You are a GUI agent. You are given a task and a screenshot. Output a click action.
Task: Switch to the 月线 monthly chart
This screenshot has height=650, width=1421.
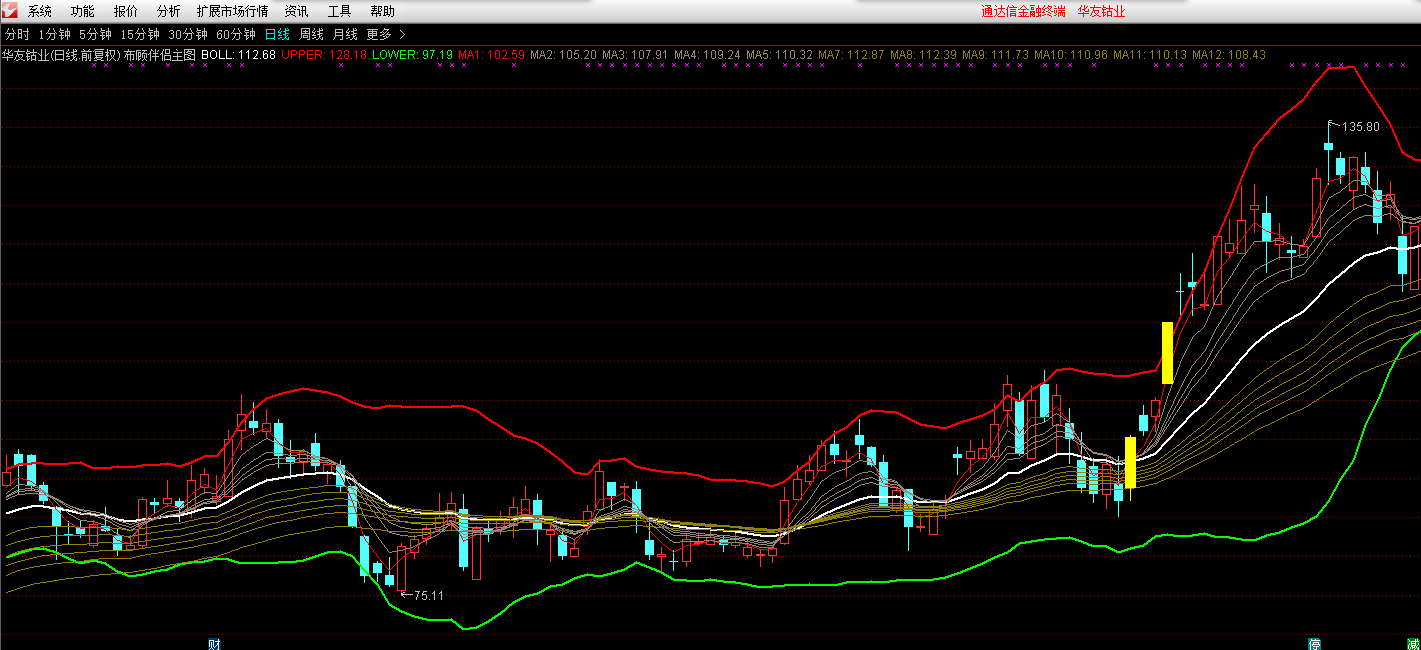pyautogui.click(x=345, y=34)
